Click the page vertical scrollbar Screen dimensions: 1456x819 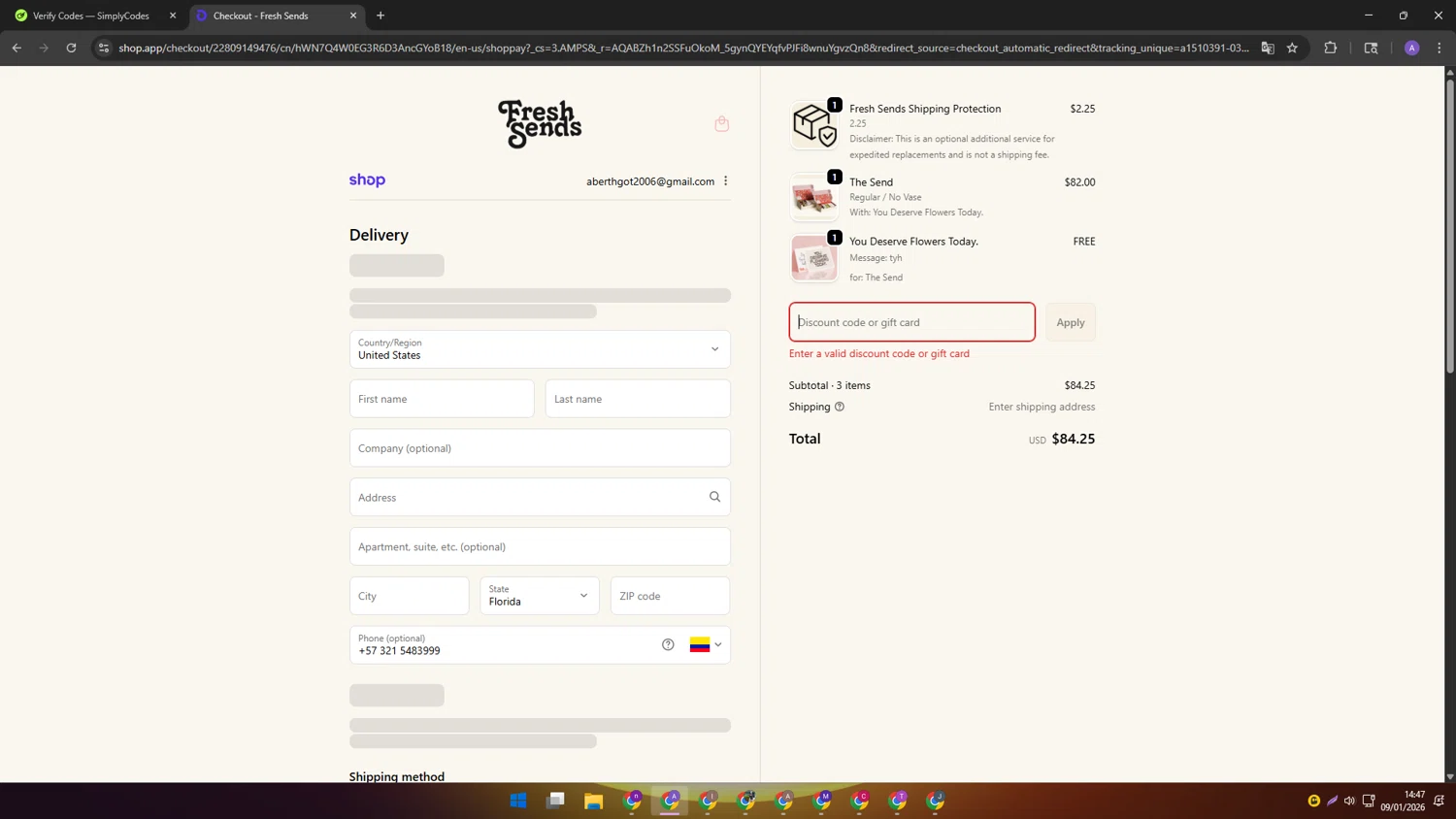[x=1450, y=225]
